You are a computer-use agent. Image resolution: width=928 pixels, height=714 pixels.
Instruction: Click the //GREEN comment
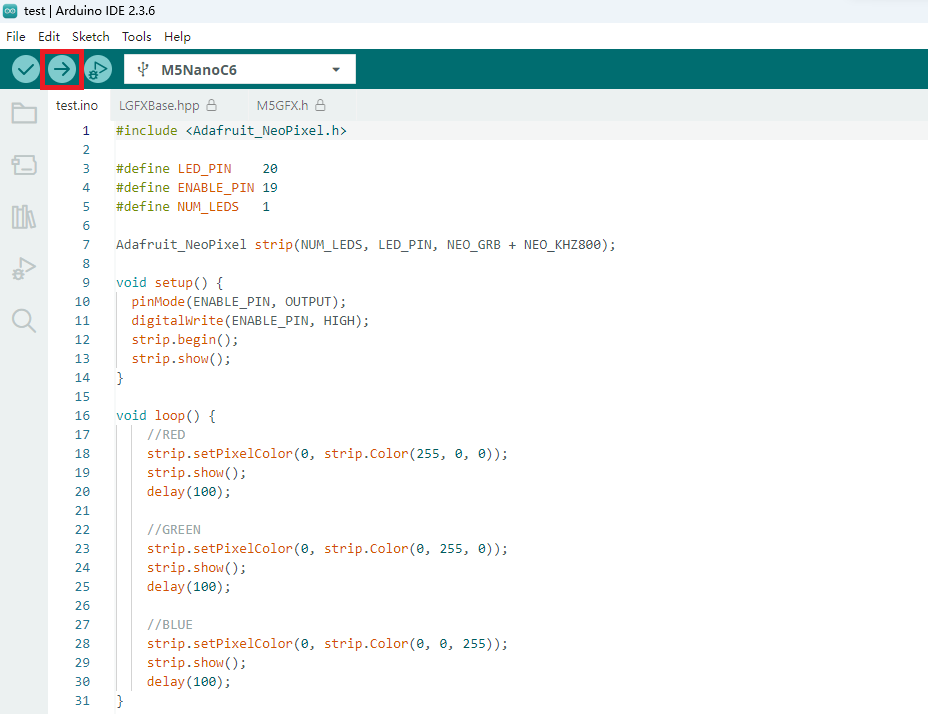pyautogui.click(x=174, y=530)
